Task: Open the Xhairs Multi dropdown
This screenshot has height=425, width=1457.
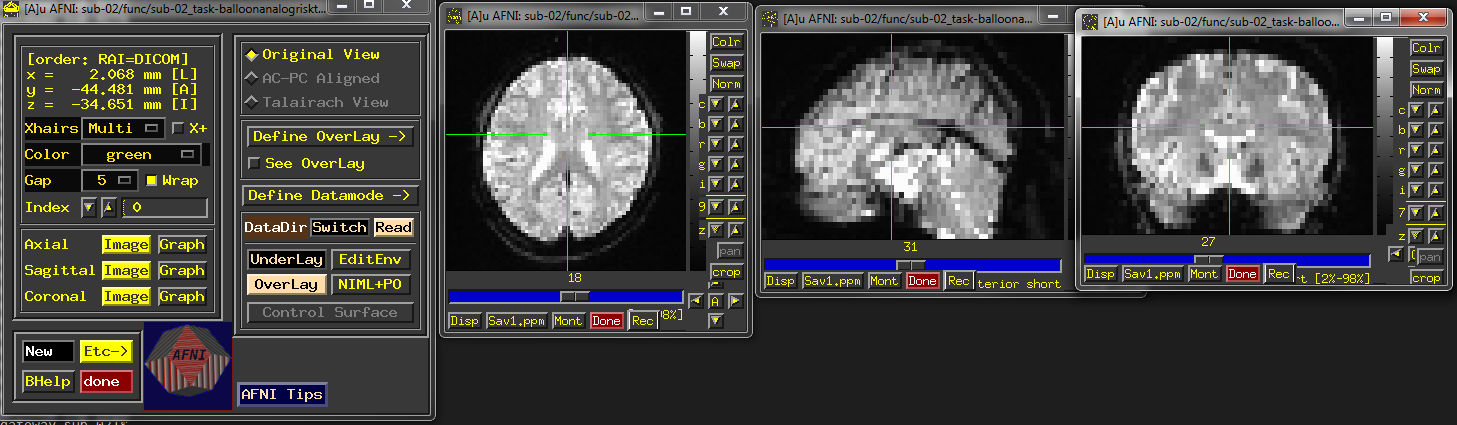Action: pos(124,128)
